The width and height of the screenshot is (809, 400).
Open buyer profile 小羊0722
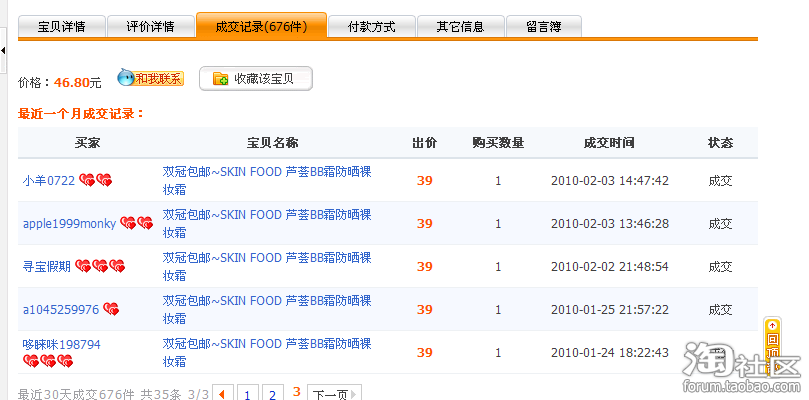(49, 181)
